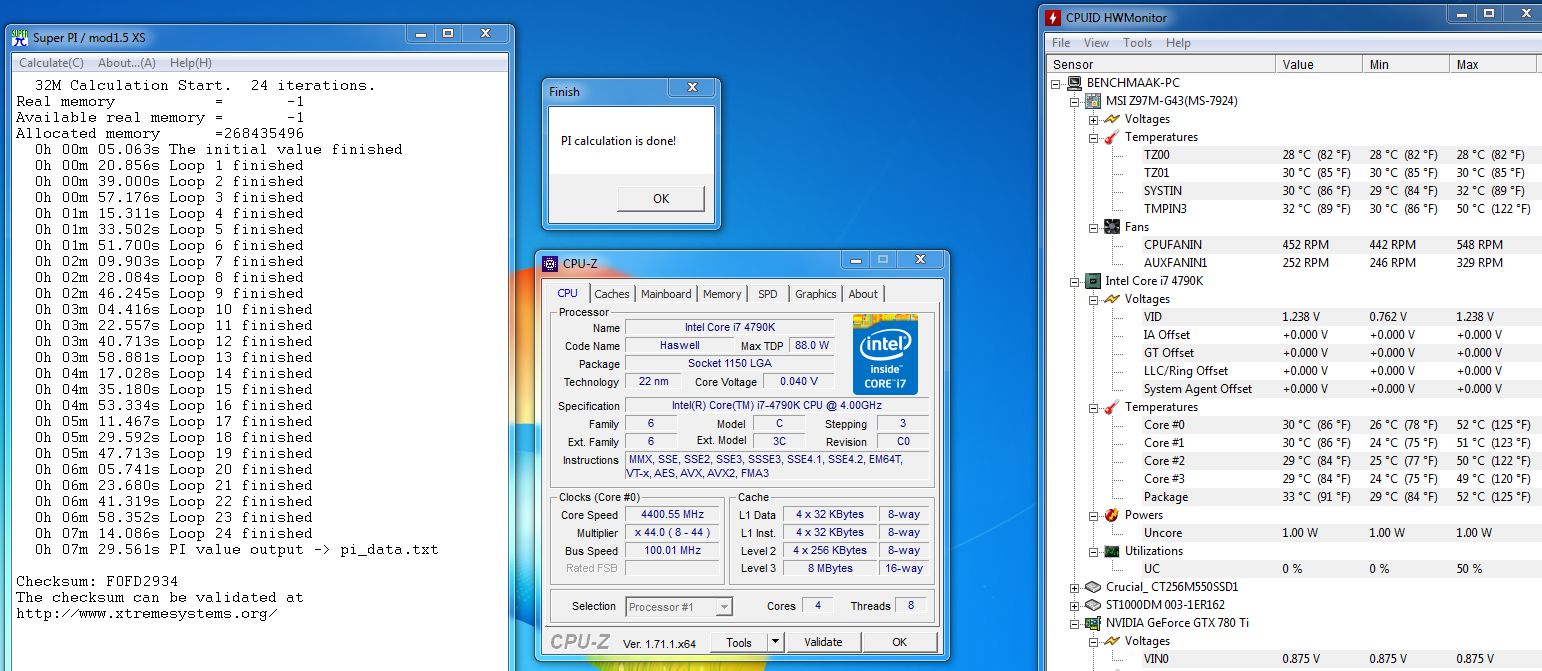Switch to the Memory tab in CPU-Z

tap(722, 294)
